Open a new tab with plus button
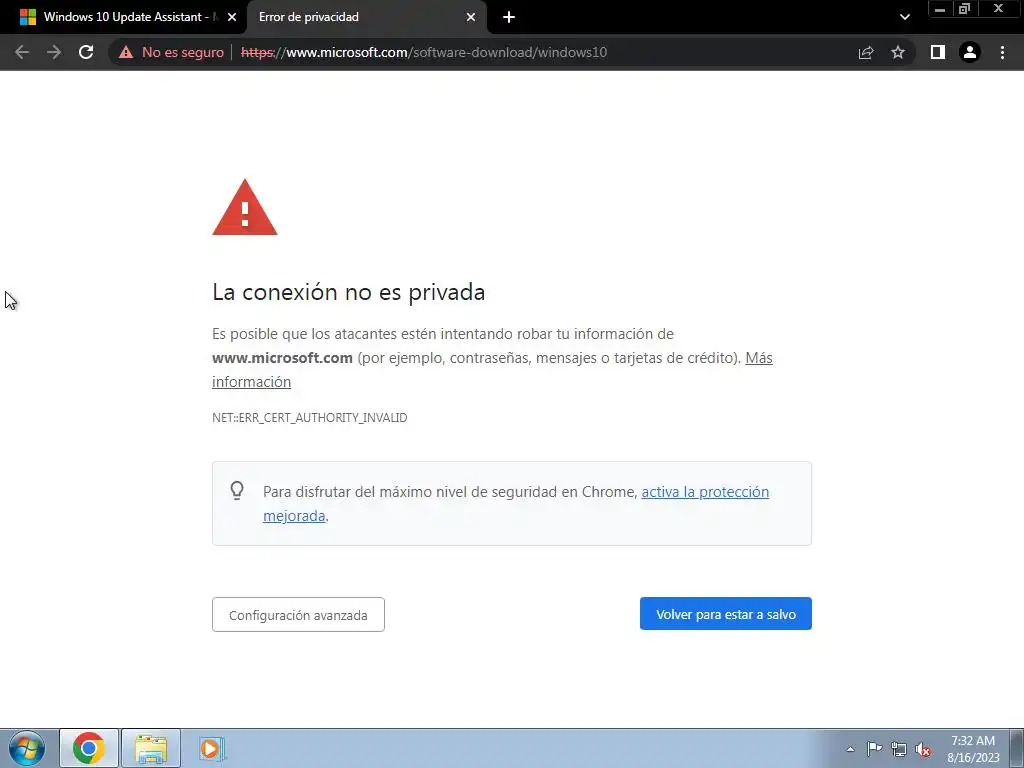 click(x=509, y=17)
